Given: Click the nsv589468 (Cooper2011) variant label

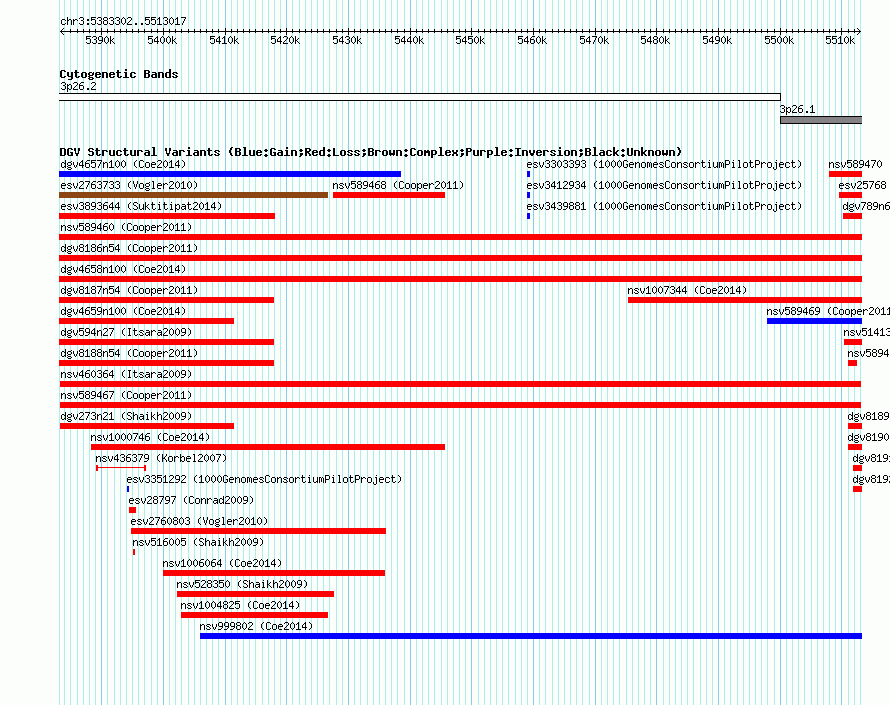Looking at the screenshot, I should click(398, 185).
